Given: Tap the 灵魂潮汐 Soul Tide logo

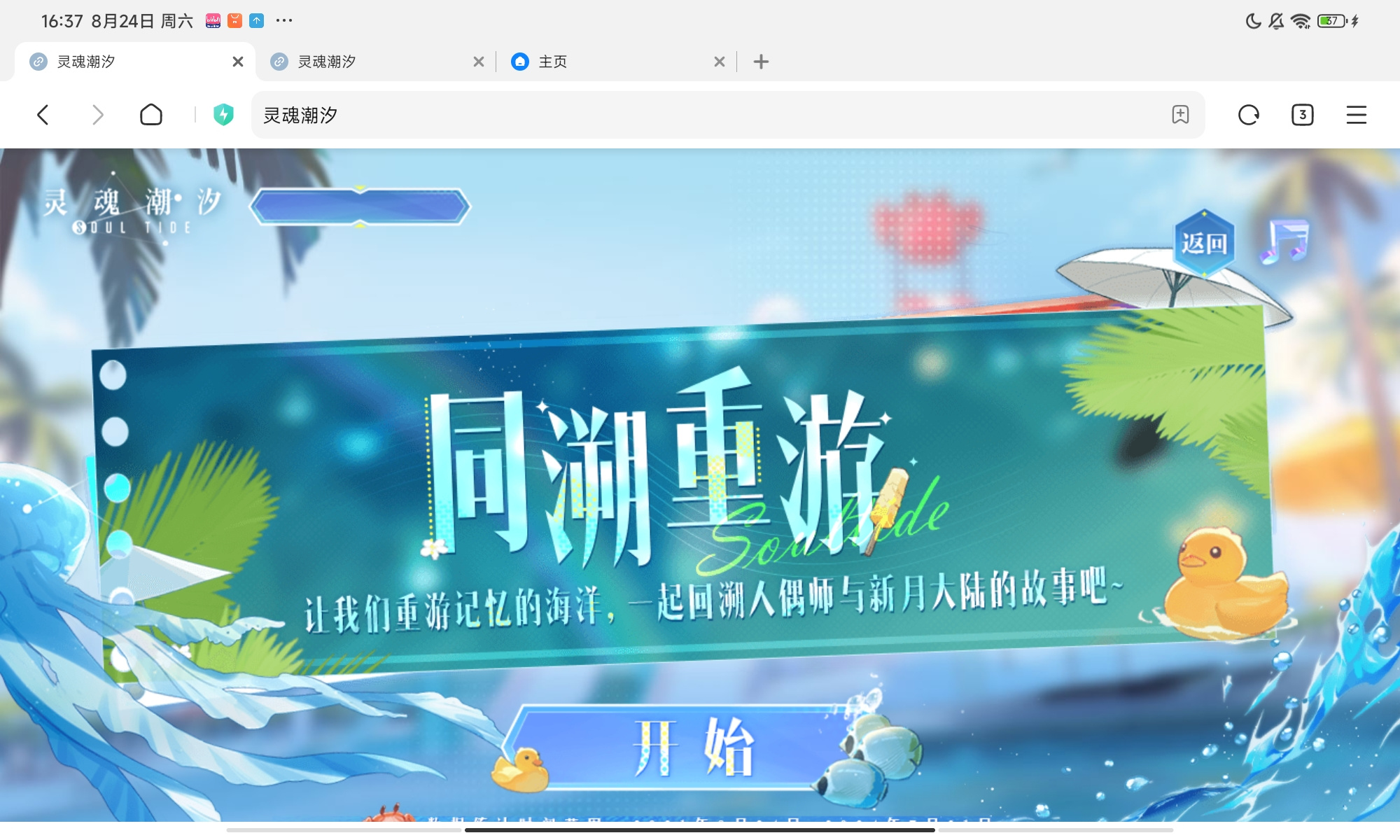Looking at the screenshot, I should click(133, 209).
